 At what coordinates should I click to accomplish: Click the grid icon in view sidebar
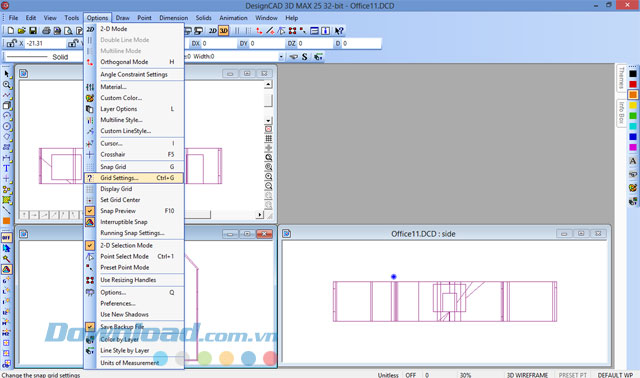268,139
